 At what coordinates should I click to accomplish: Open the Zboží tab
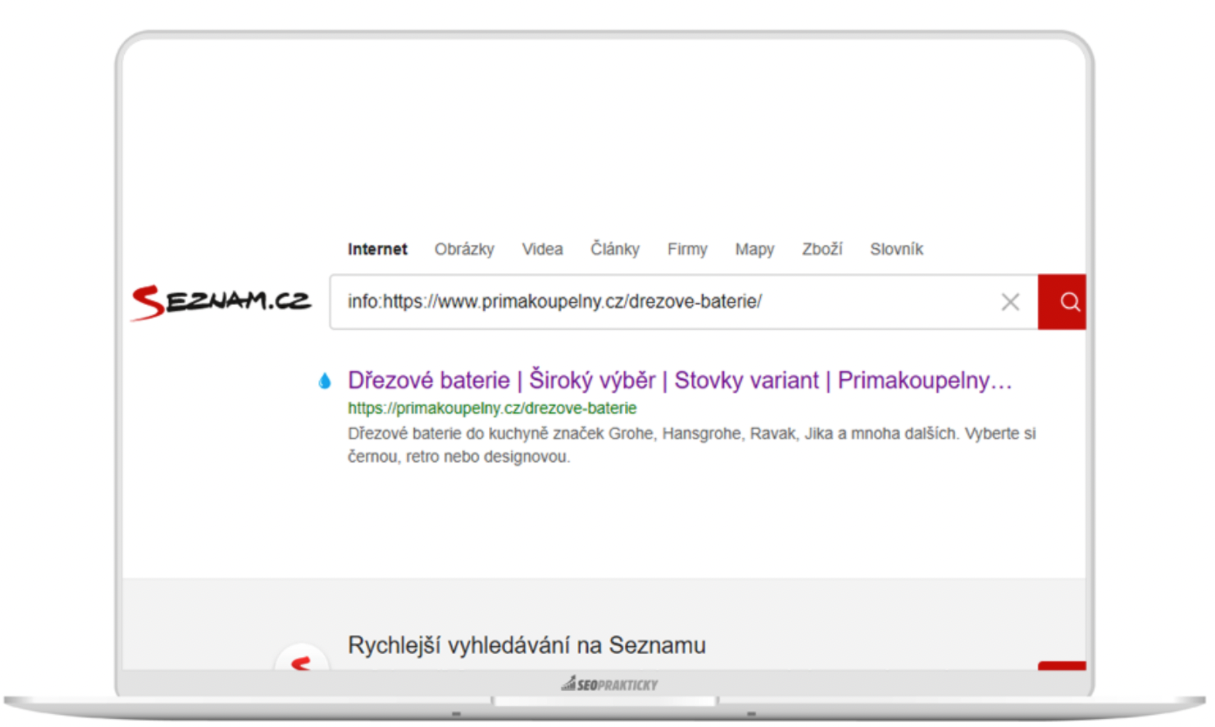coord(822,249)
